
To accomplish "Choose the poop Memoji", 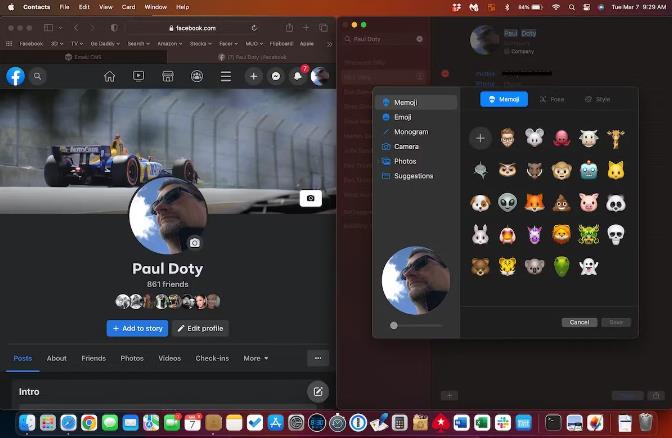I will (561, 203).
